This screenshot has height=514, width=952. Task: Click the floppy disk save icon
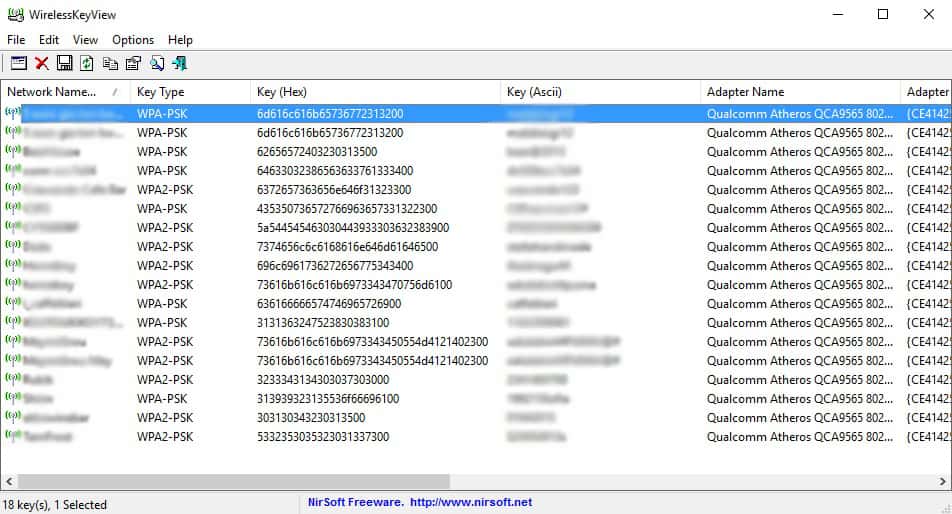64,63
